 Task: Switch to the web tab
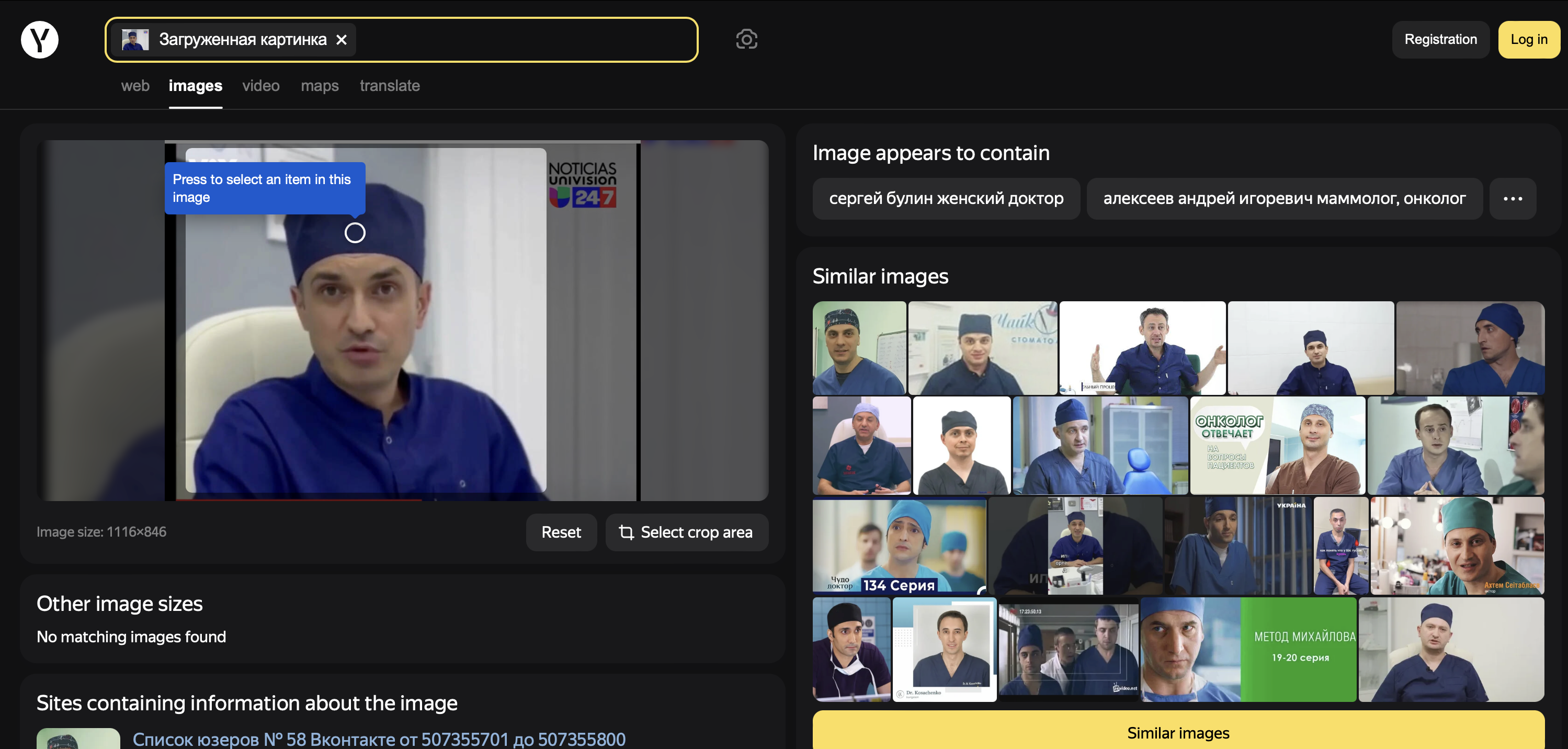click(135, 86)
